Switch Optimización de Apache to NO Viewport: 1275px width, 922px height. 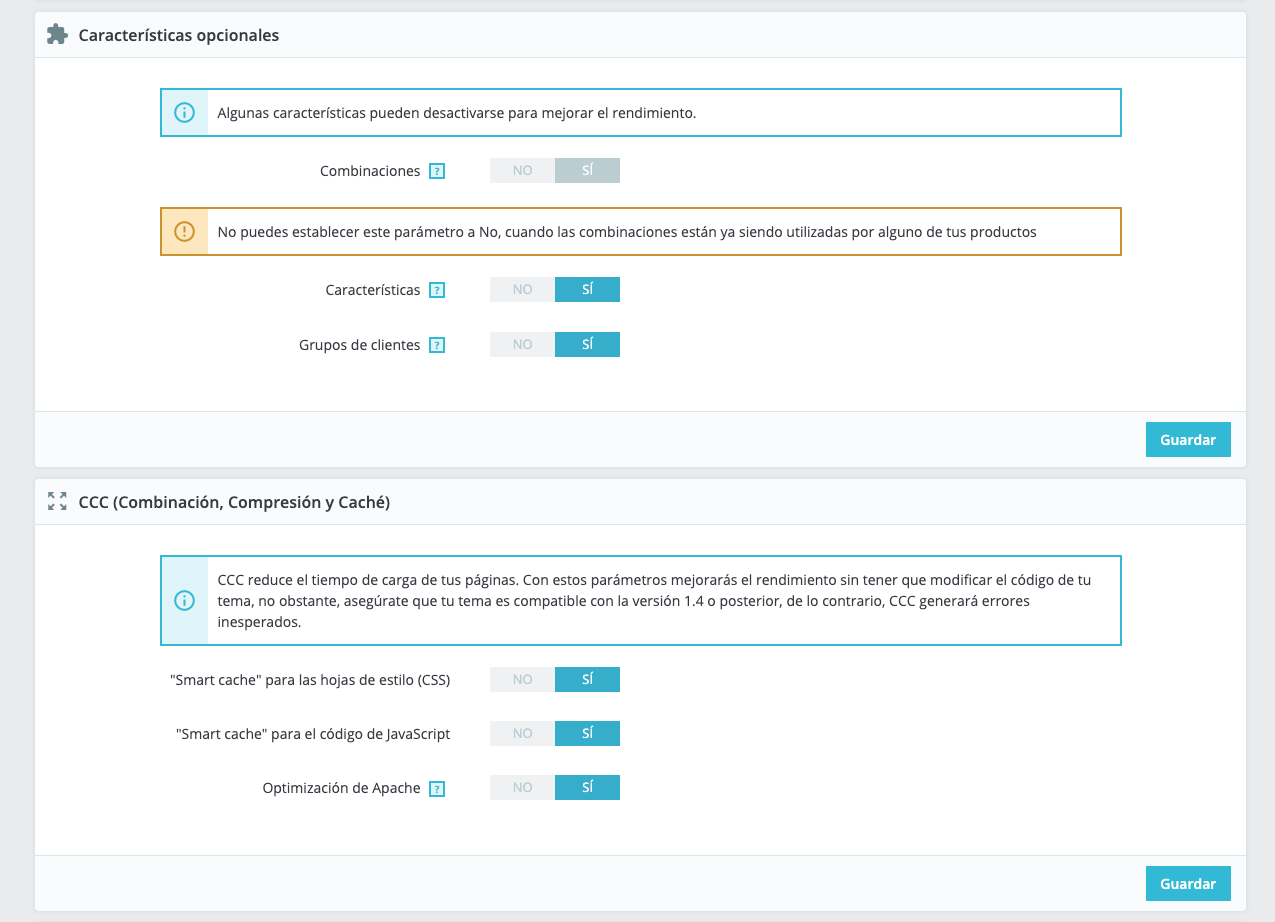(522, 788)
